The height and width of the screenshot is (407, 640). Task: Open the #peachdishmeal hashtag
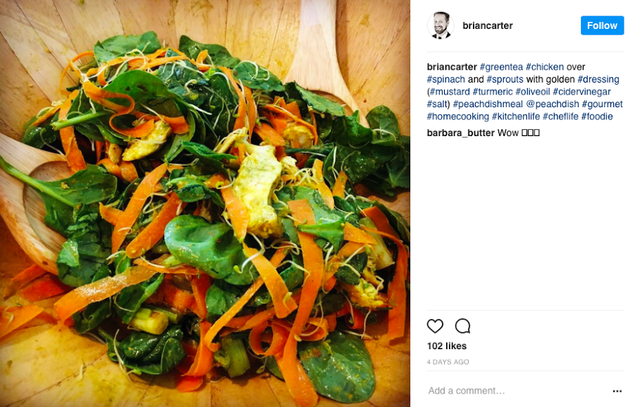pos(488,104)
